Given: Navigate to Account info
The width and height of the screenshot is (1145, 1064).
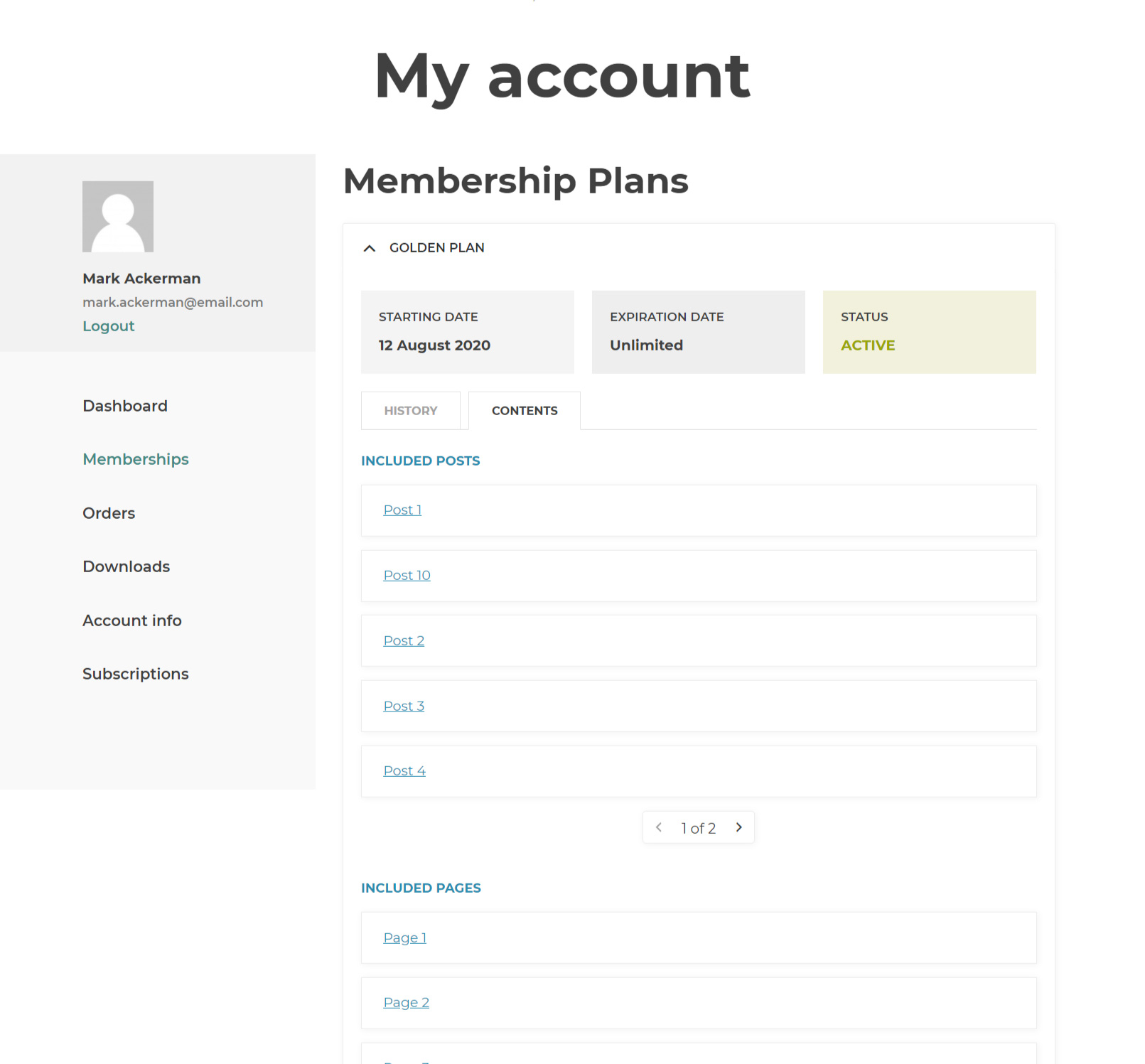Looking at the screenshot, I should click(x=132, y=620).
